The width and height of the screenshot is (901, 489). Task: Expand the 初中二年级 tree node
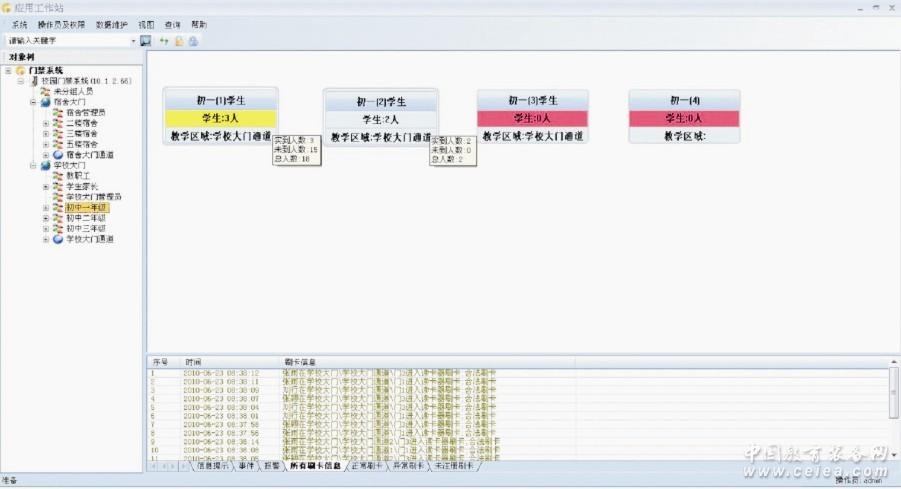45,218
